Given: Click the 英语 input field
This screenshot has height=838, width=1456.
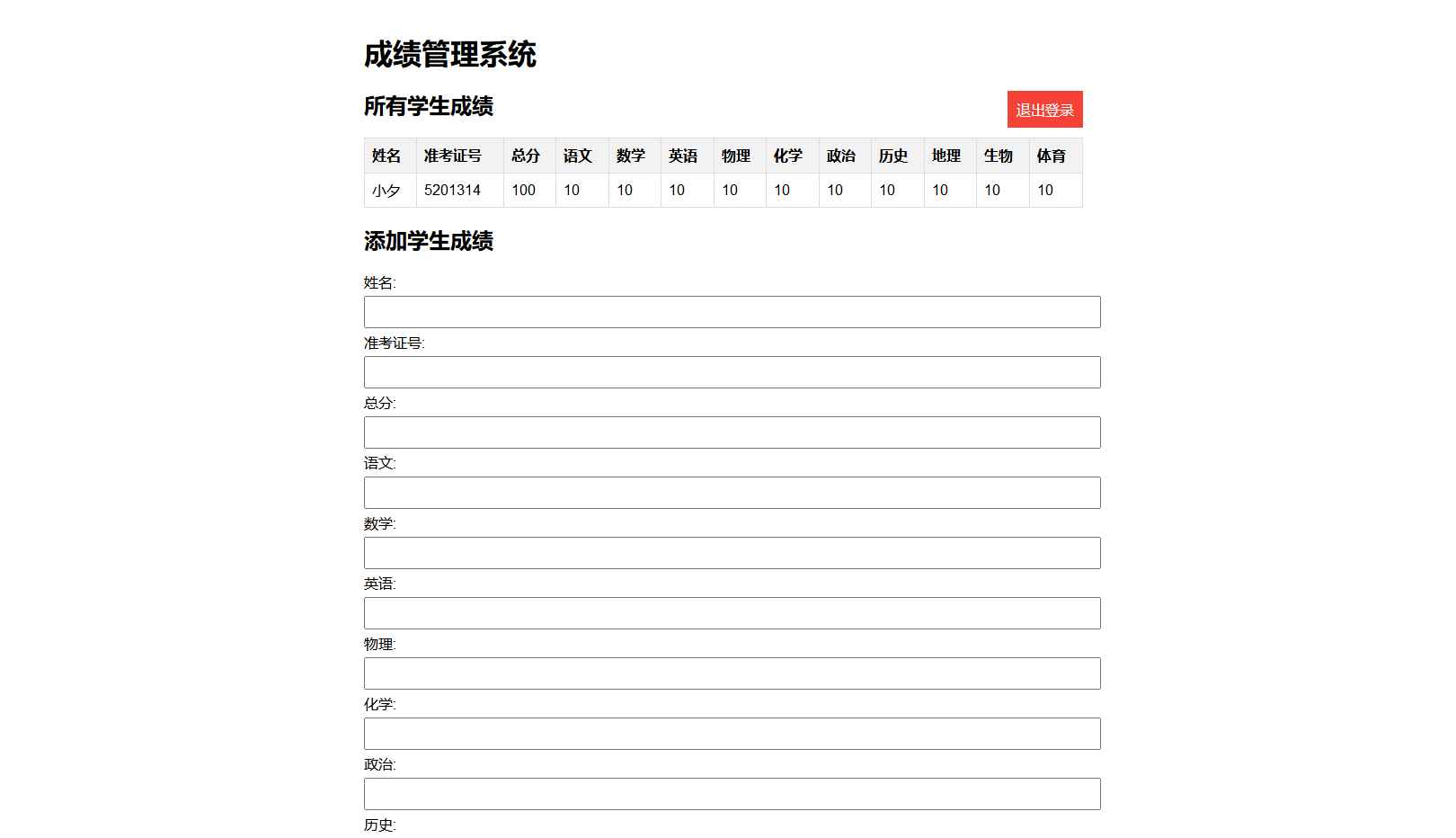Looking at the screenshot, I should (x=731, y=613).
